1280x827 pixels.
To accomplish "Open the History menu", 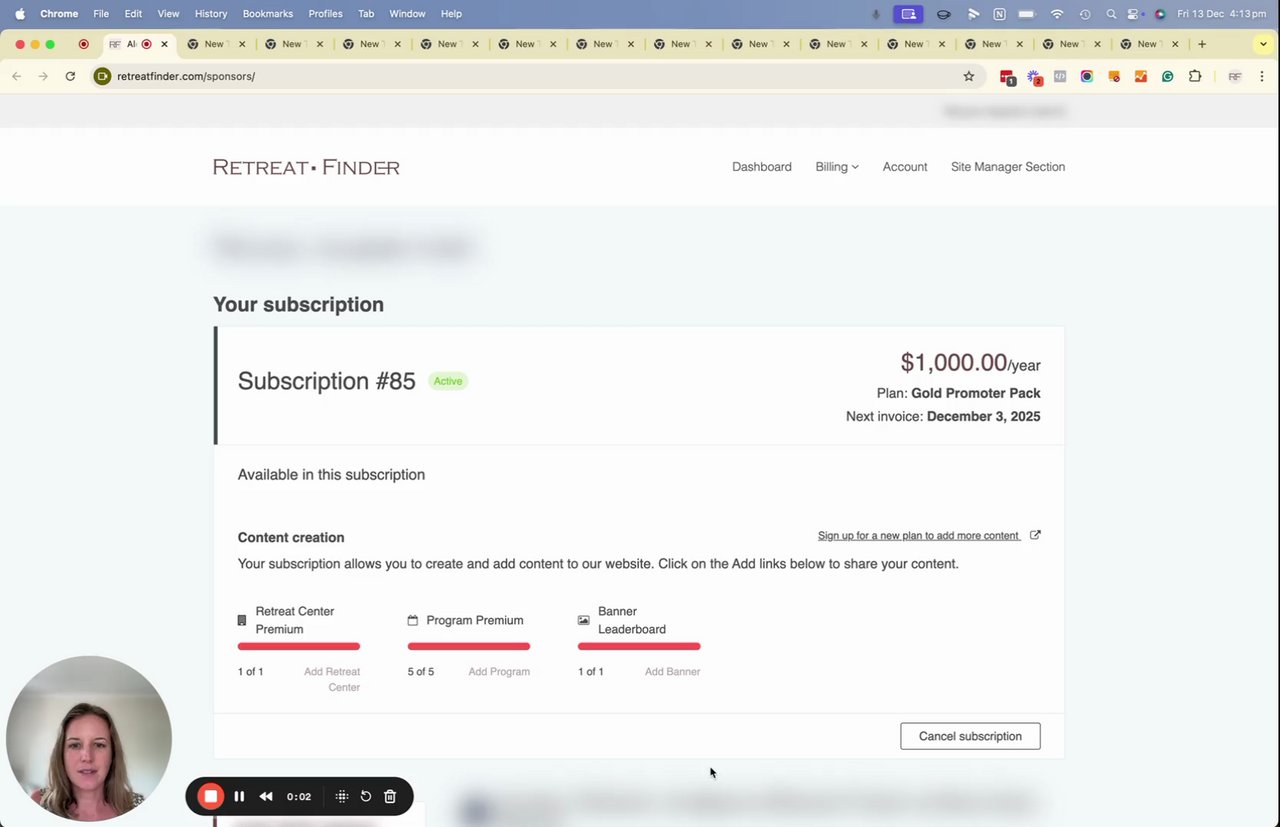I will click(x=211, y=14).
